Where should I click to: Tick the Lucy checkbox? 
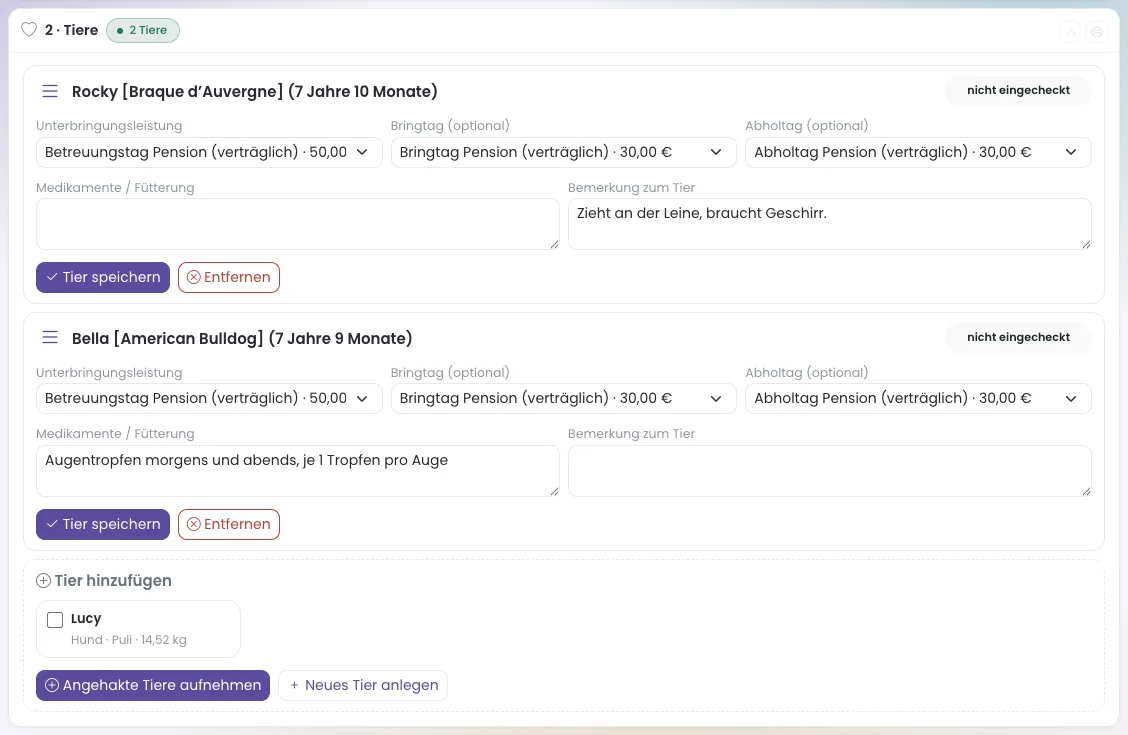click(55, 620)
